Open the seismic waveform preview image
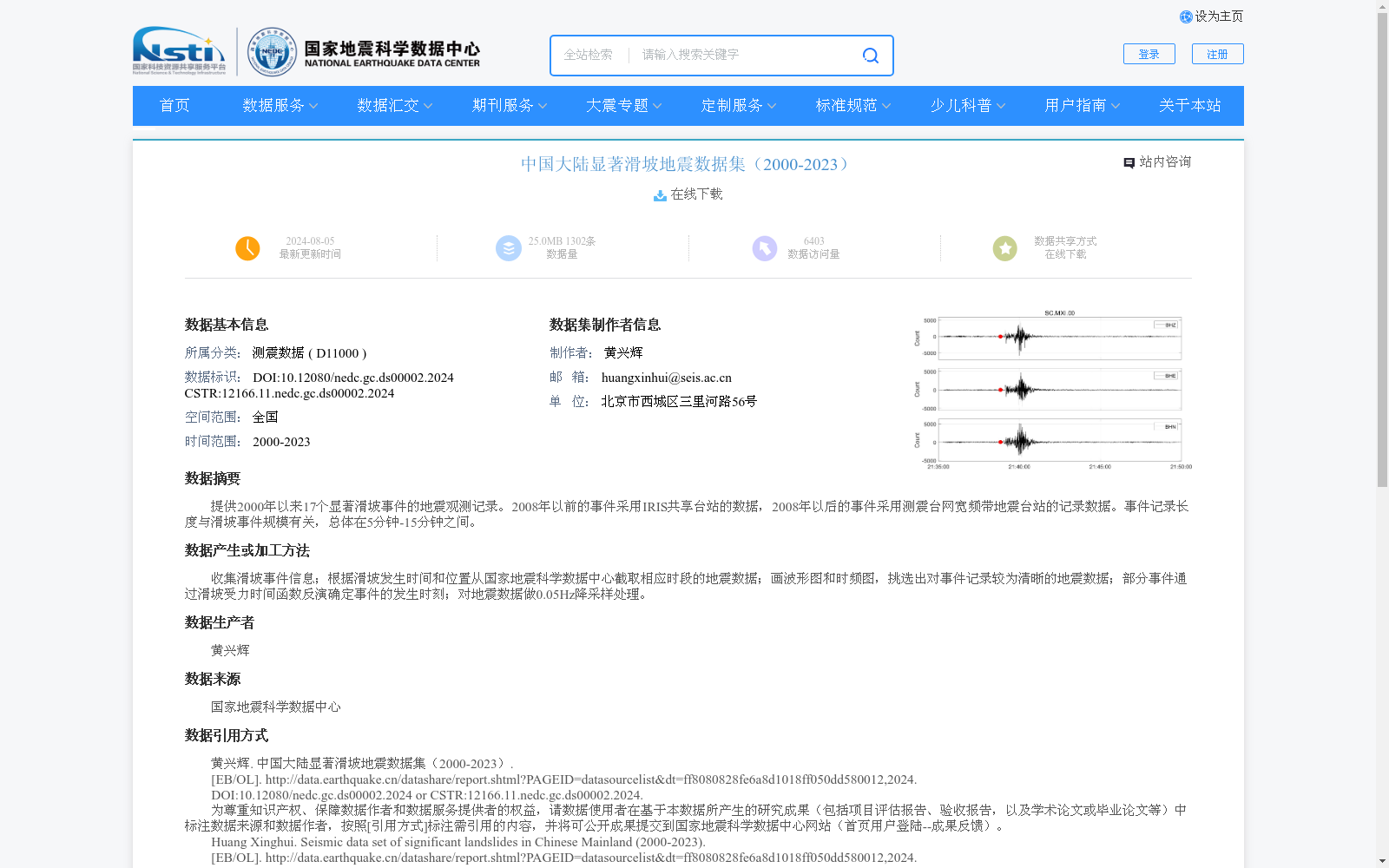 coord(1051,390)
